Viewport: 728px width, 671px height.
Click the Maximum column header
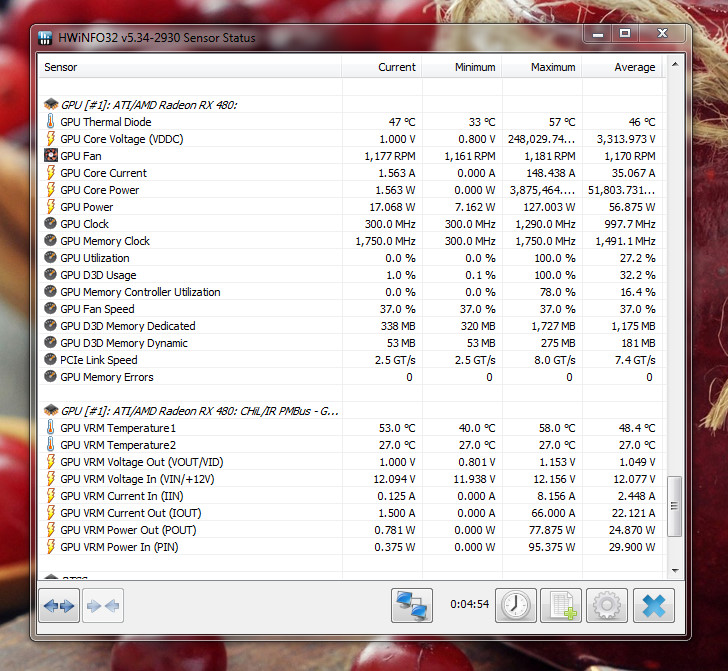pyautogui.click(x=542, y=67)
